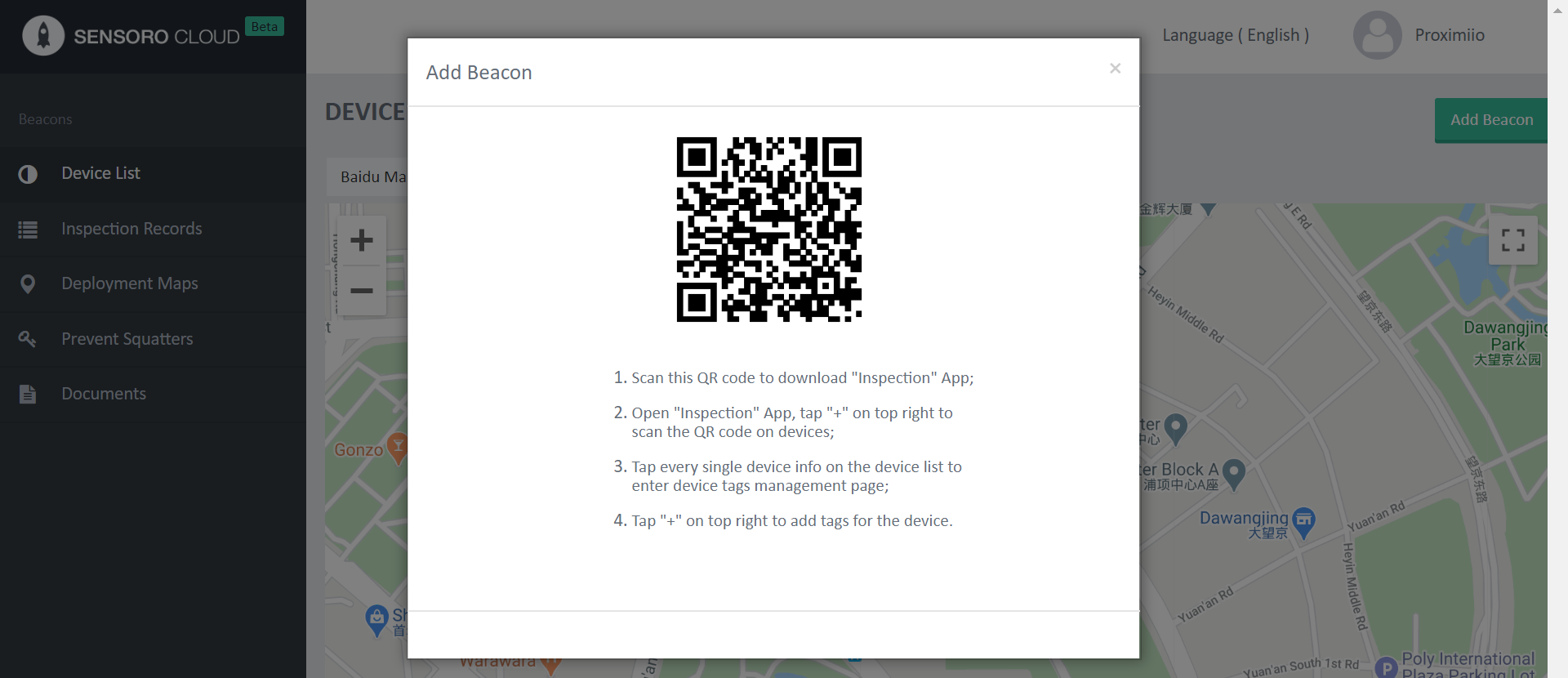Click the Device List half-circle icon
The width and height of the screenshot is (1568, 678).
tap(28, 174)
